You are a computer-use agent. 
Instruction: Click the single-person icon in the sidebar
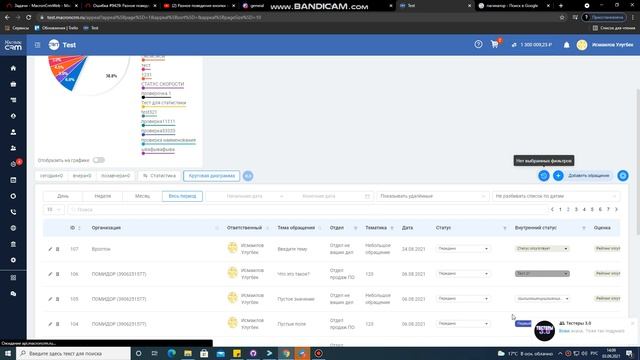[13, 132]
